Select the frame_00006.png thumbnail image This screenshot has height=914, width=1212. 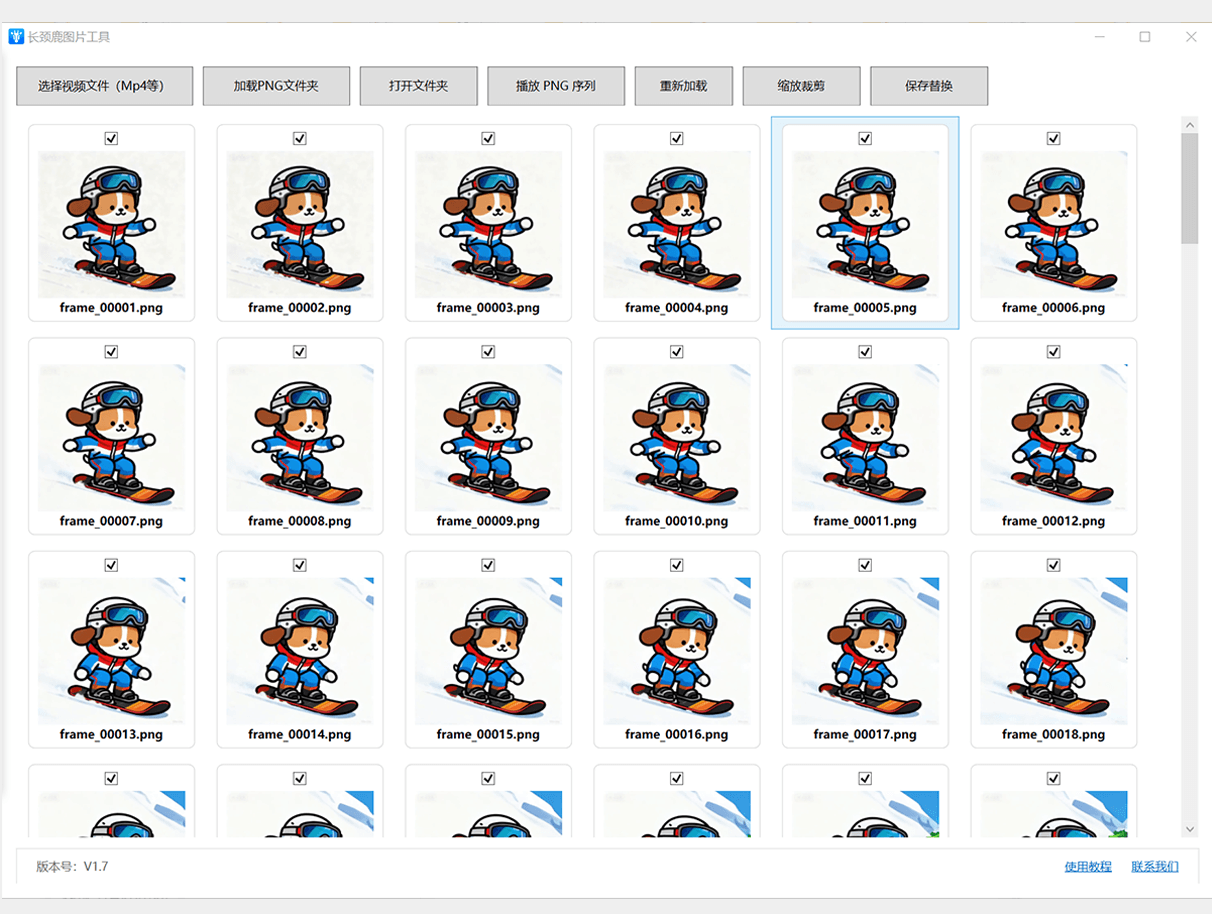click(x=1054, y=224)
